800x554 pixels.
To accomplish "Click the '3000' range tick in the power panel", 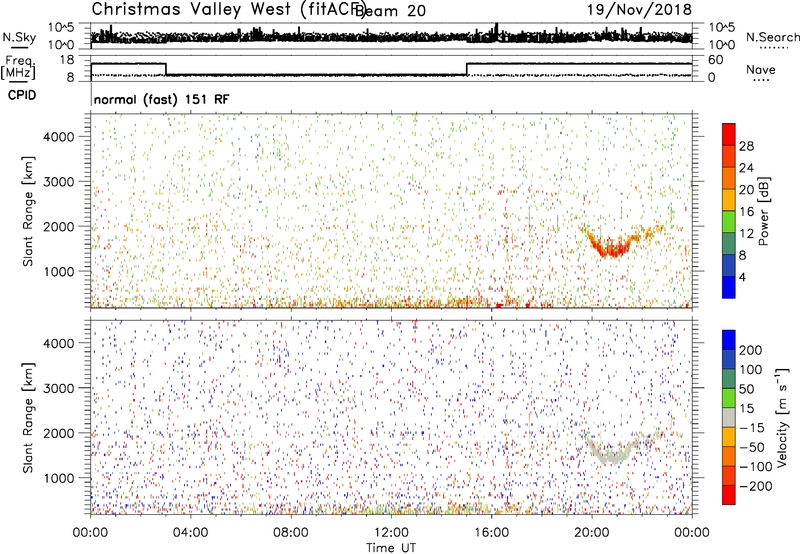I will coord(59,182).
